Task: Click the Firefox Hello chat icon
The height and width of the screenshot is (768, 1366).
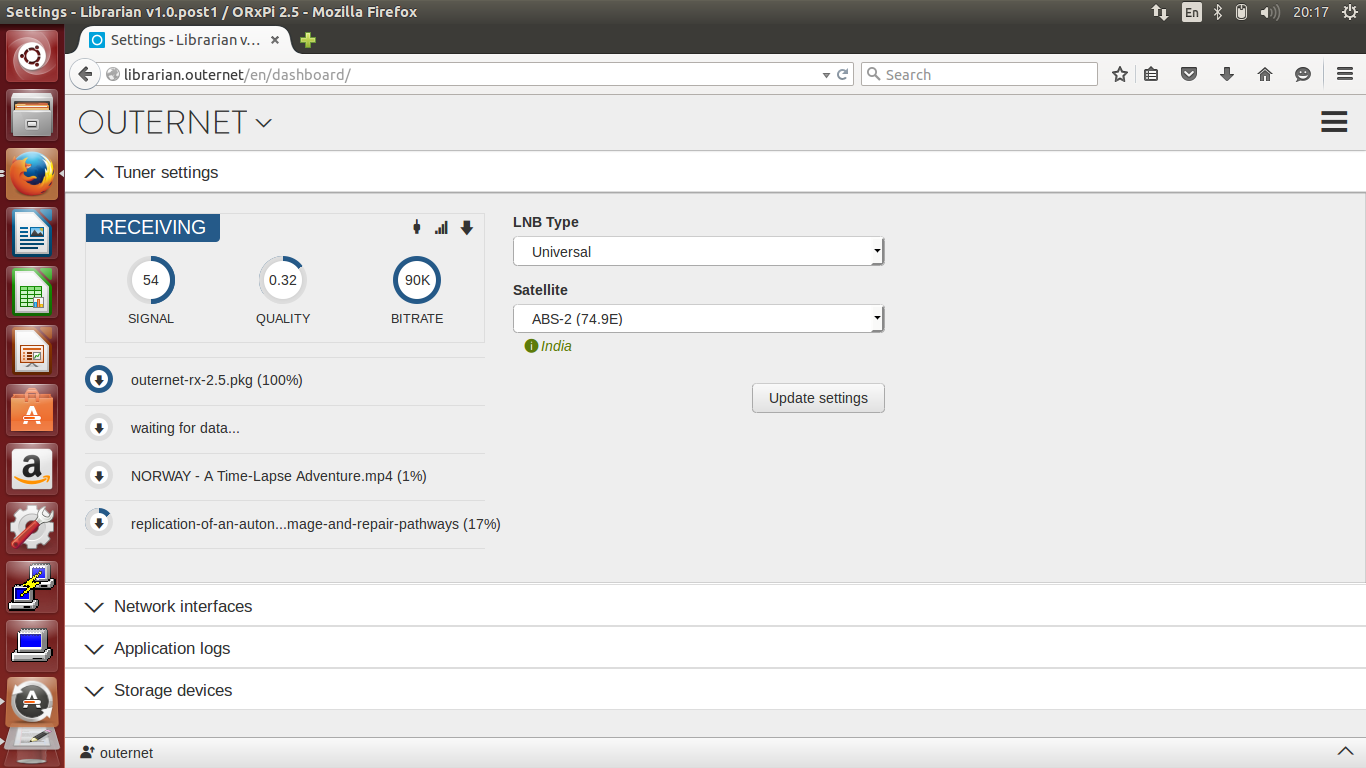Action: pos(1303,75)
